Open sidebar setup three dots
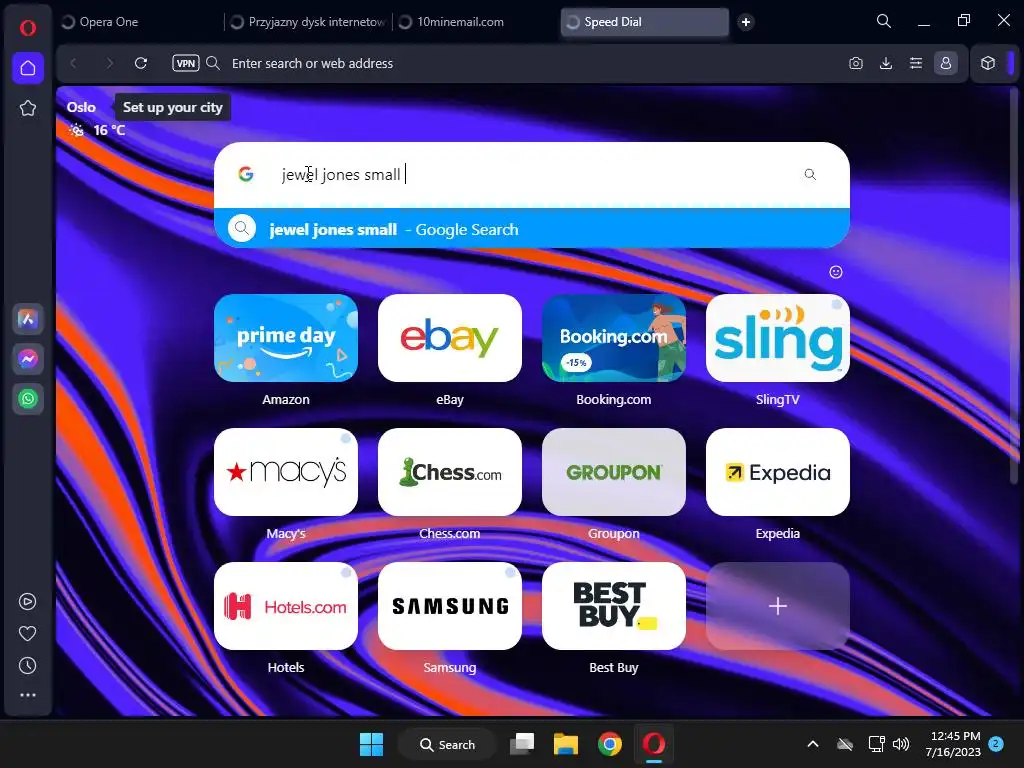The height and width of the screenshot is (768, 1024). 27,696
